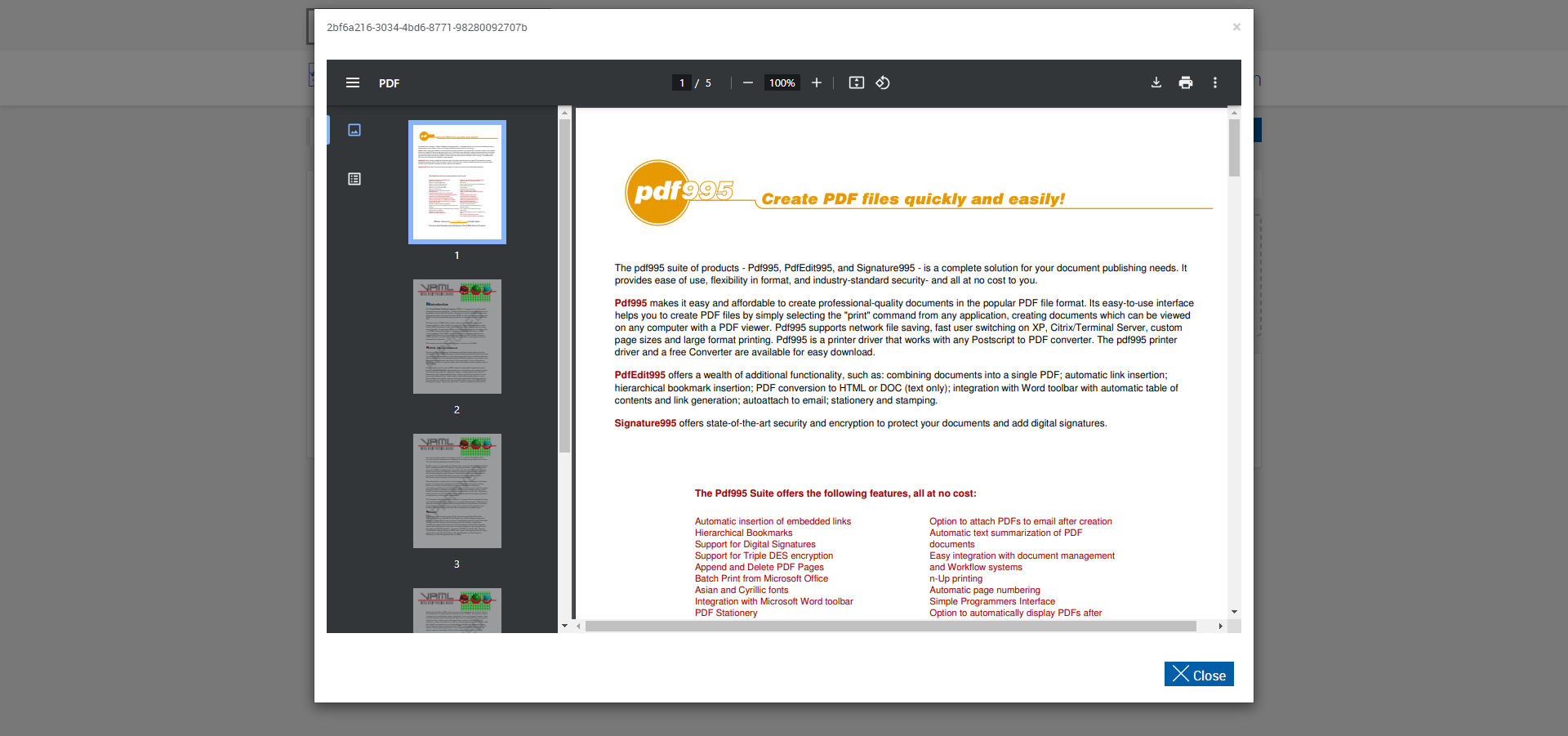Viewport: 1568px width, 736px height.
Task: Click the thumbnail panel scroll down arrow
Action: point(564,626)
